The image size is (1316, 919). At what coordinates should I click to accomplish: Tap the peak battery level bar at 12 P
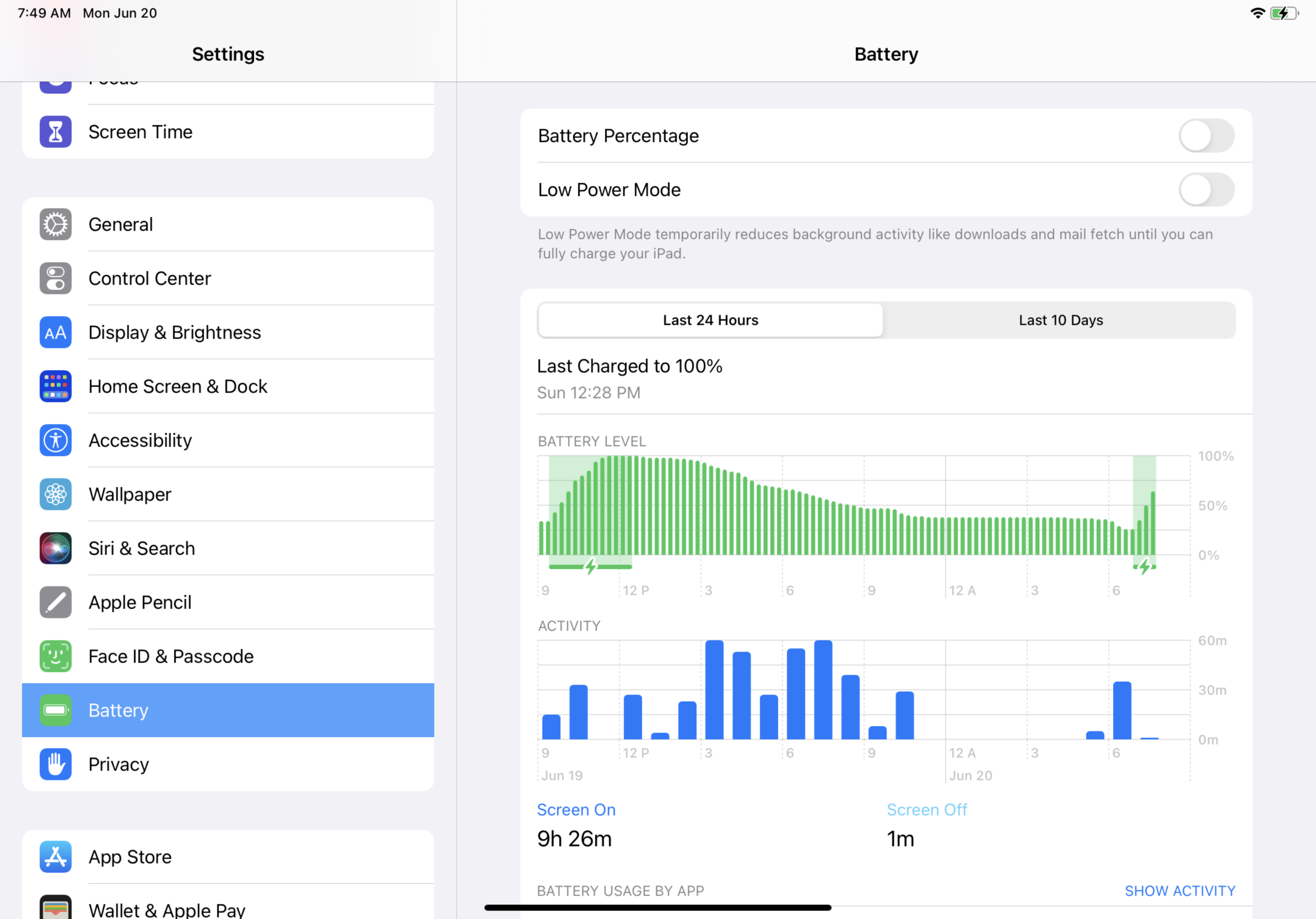tap(622, 505)
